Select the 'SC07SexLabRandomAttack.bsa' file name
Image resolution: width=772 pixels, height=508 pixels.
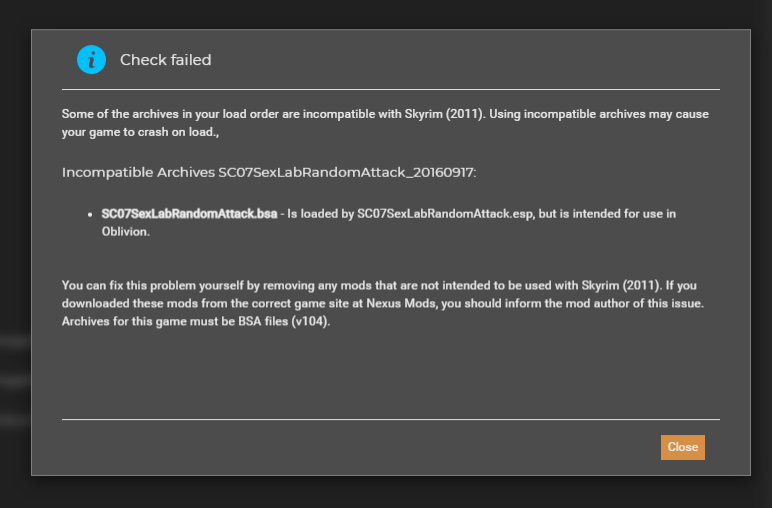click(x=189, y=214)
